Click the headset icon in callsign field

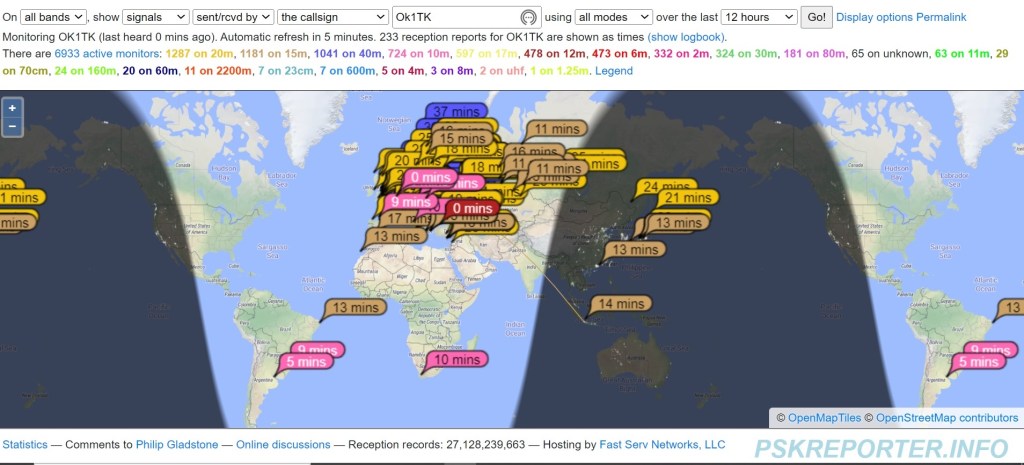[x=528, y=18]
